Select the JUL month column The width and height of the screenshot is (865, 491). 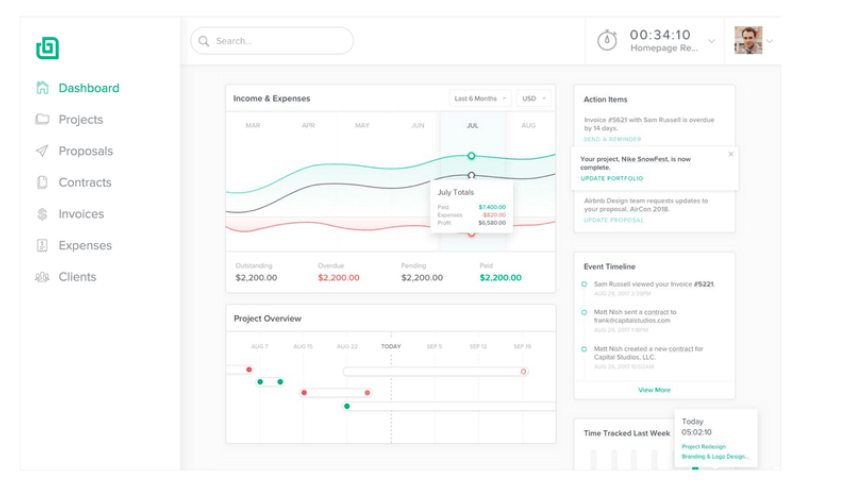pos(472,125)
